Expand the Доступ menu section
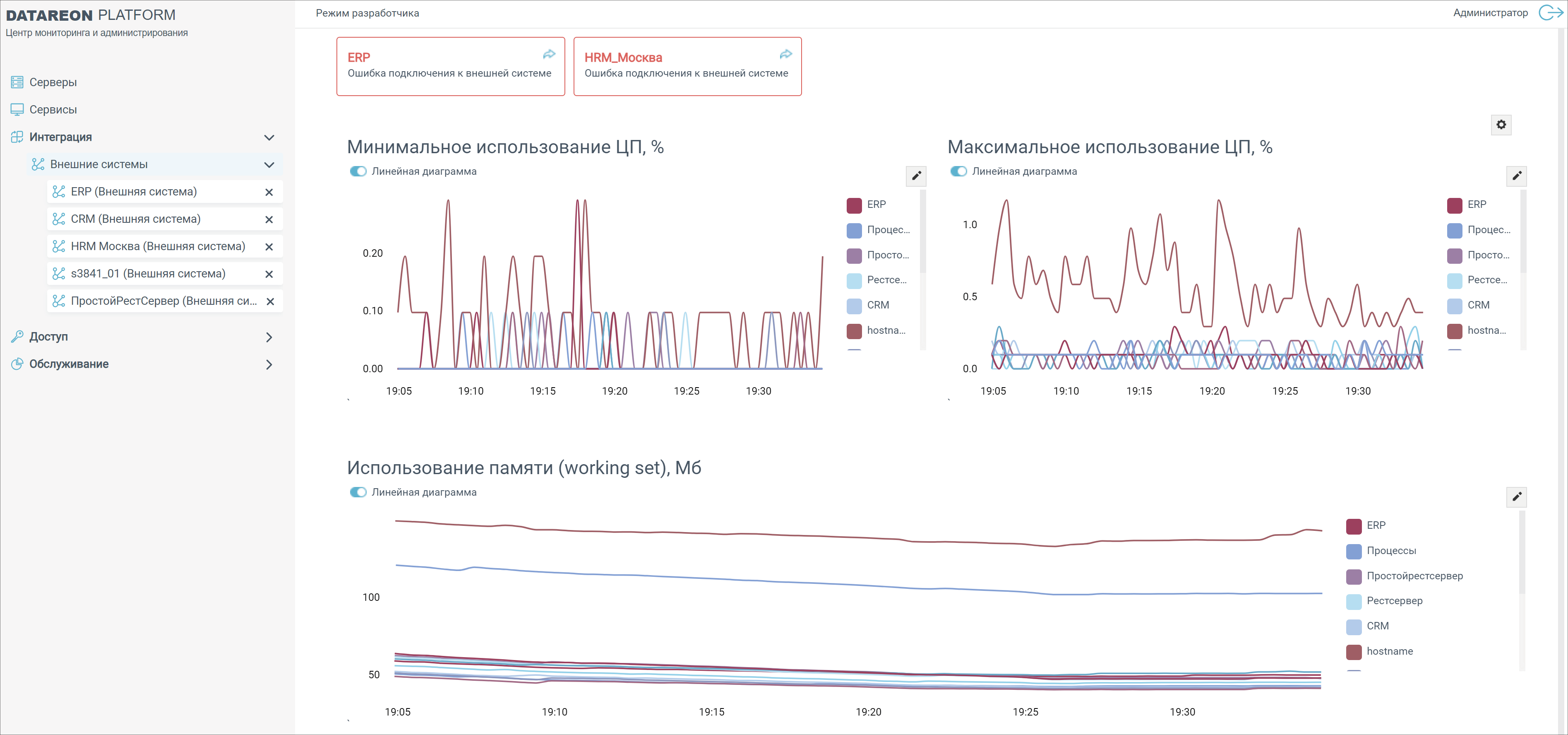This screenshot has width=1568, height=735. (x=269, y=337)
